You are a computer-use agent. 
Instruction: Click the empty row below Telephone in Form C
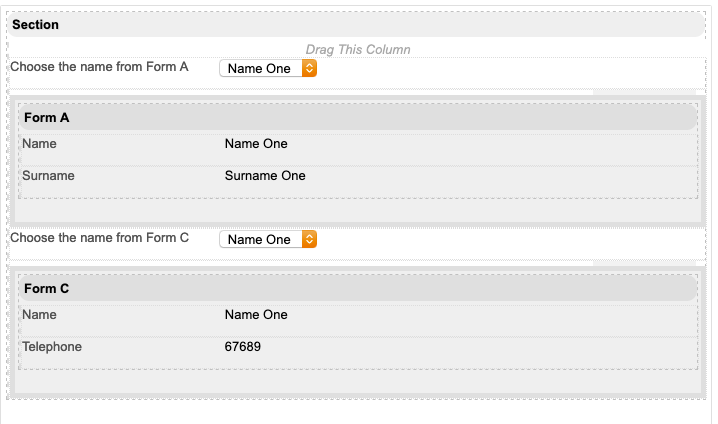pyautogui.click(x=357, y=381)
